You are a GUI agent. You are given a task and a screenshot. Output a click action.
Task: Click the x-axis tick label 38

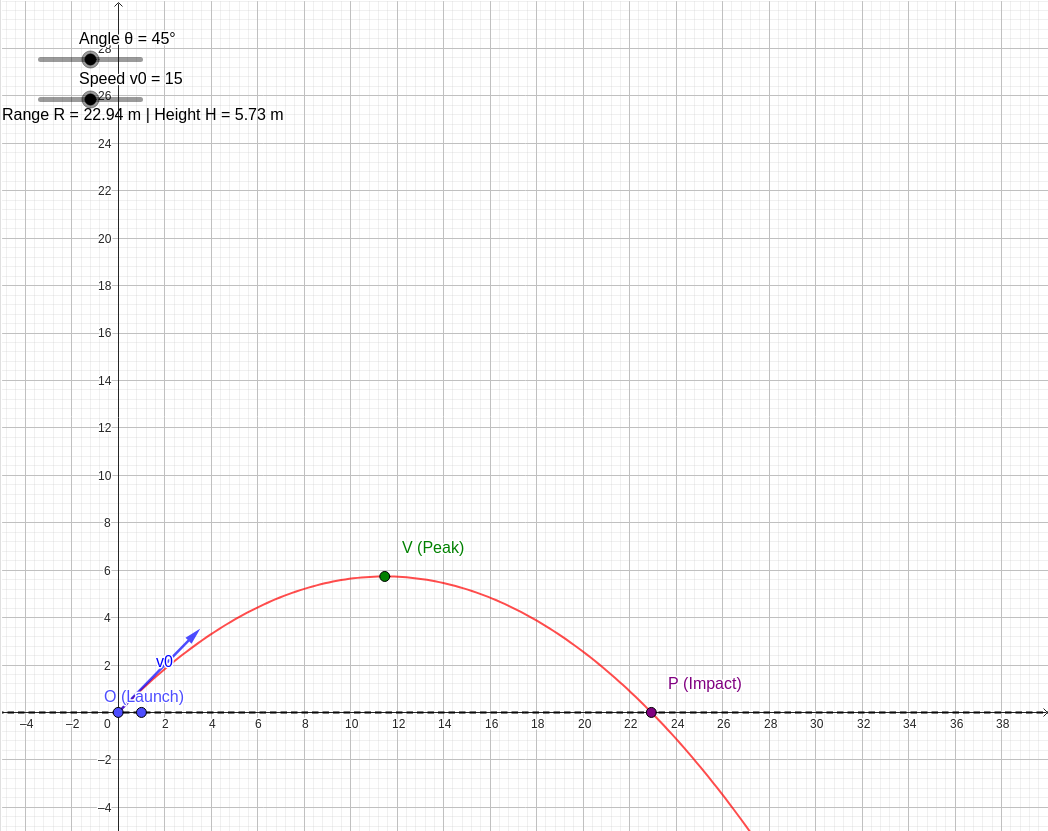pyautogui.click(x=1003, y=724)
